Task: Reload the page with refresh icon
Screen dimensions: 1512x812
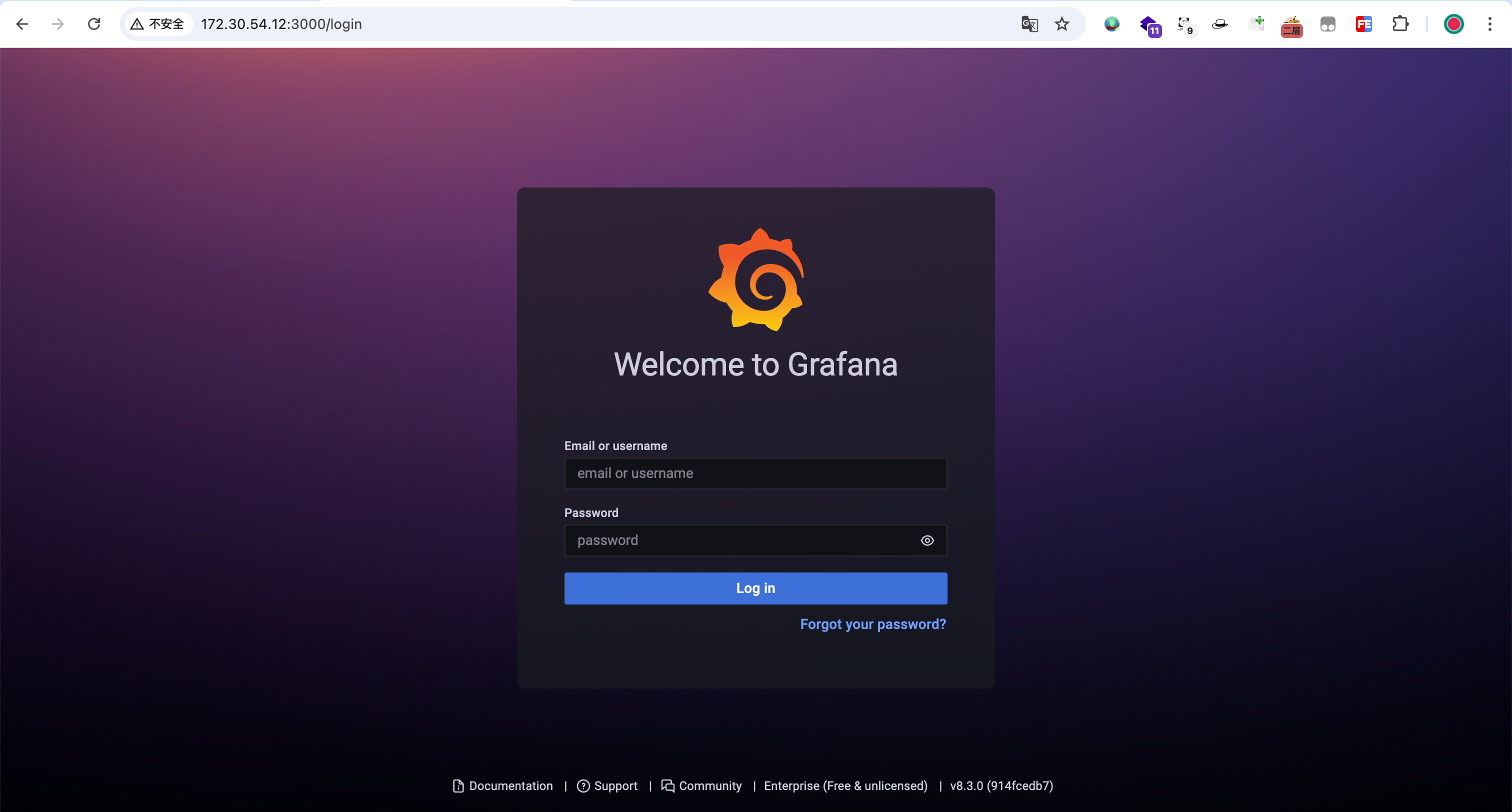Action: coord(94,24)
